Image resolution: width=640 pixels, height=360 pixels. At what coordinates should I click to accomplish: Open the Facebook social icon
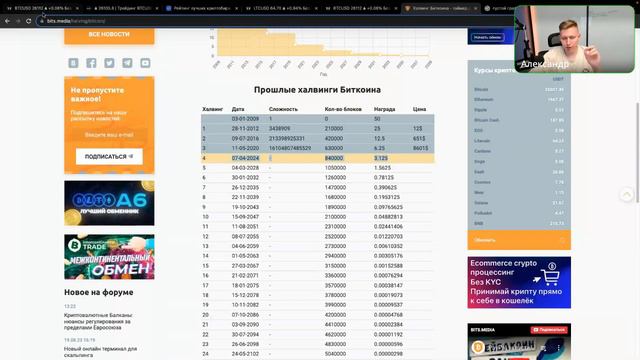pyautogui.click(x=91, y=63)
